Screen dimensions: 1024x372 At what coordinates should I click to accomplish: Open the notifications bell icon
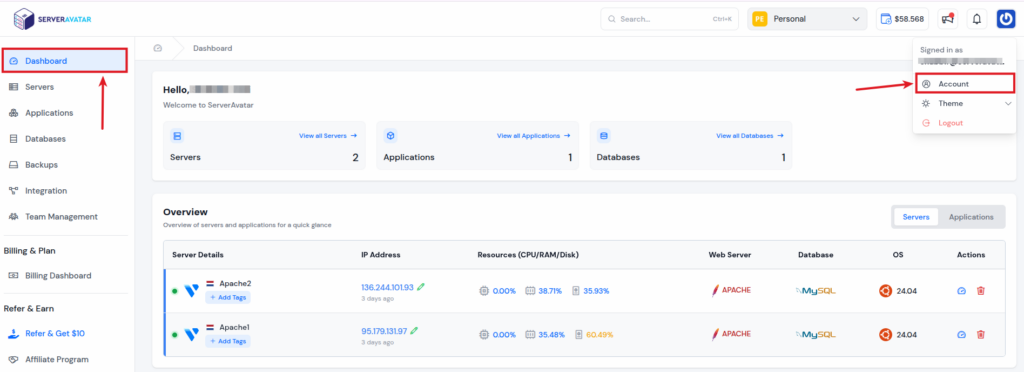(x=976, y=19)
